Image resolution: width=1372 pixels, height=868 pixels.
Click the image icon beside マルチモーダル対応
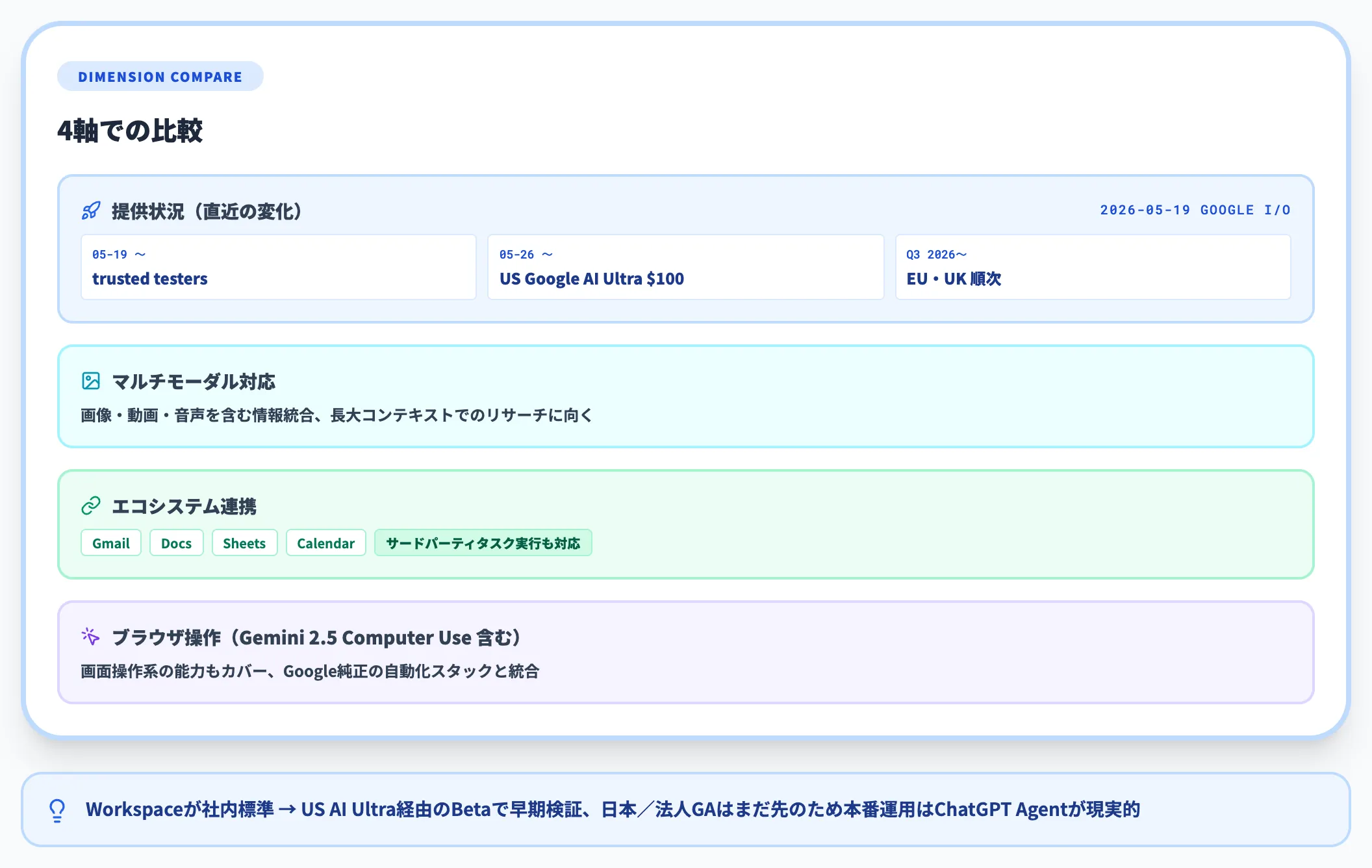(91, 381)
